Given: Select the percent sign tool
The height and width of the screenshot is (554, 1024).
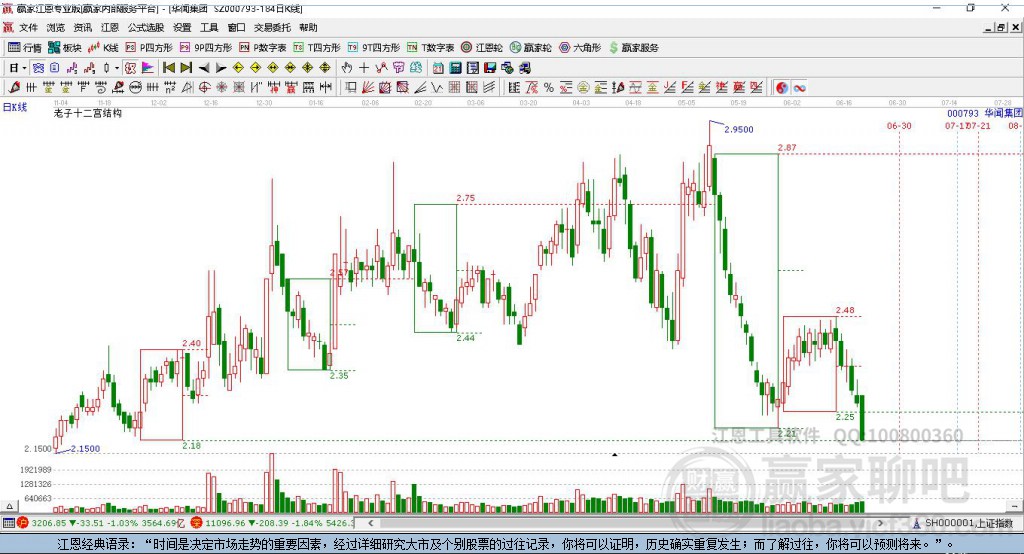Looking at the screenshot, I should coord(549,87).
